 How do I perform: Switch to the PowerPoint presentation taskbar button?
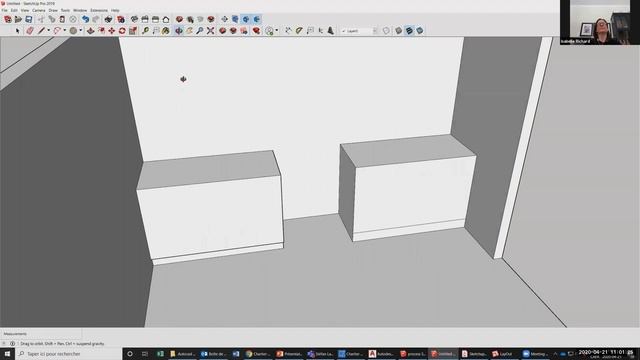(289, 354)
